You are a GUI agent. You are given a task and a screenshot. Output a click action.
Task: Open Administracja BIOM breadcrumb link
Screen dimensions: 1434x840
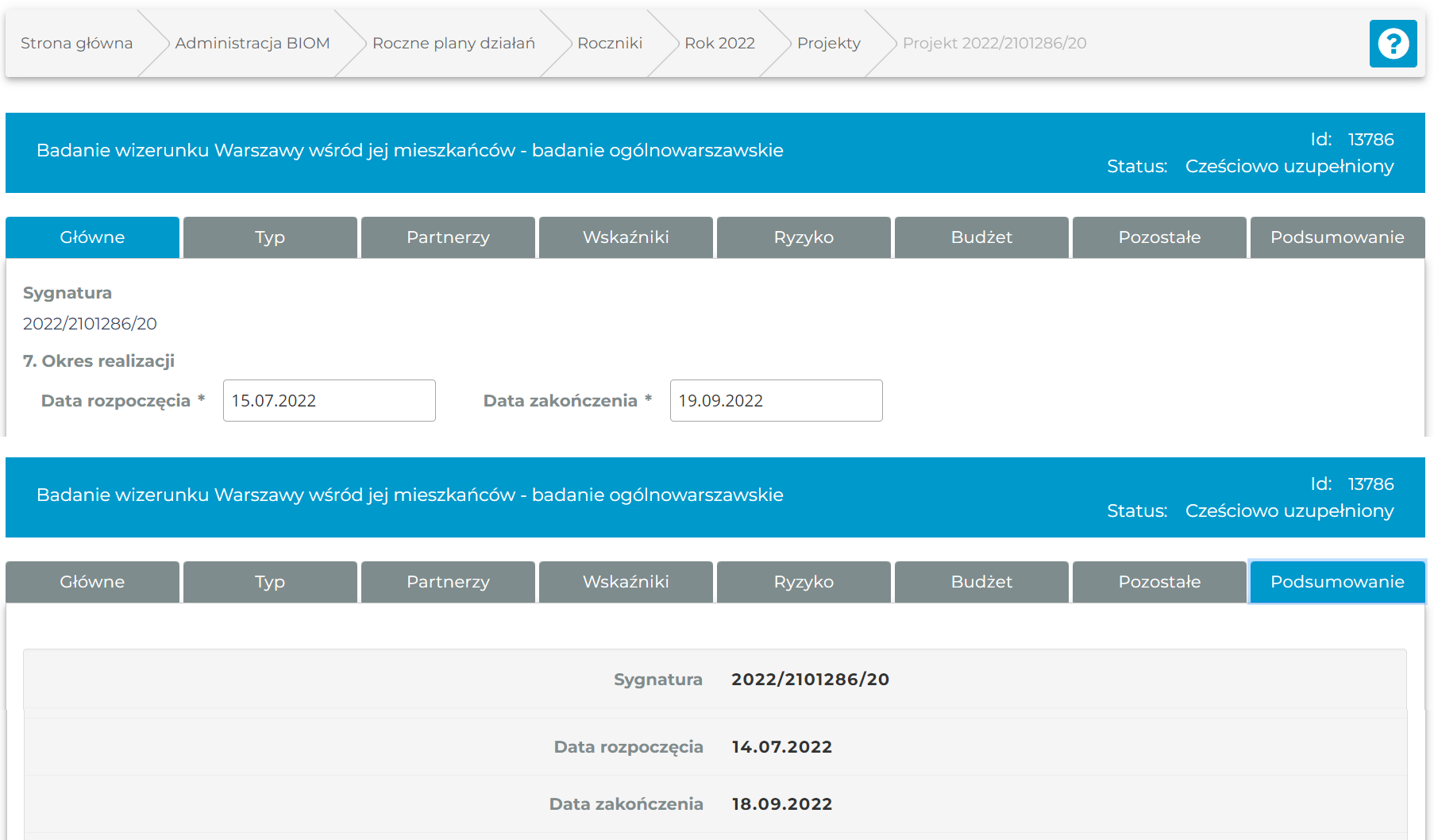pos(252,44)
